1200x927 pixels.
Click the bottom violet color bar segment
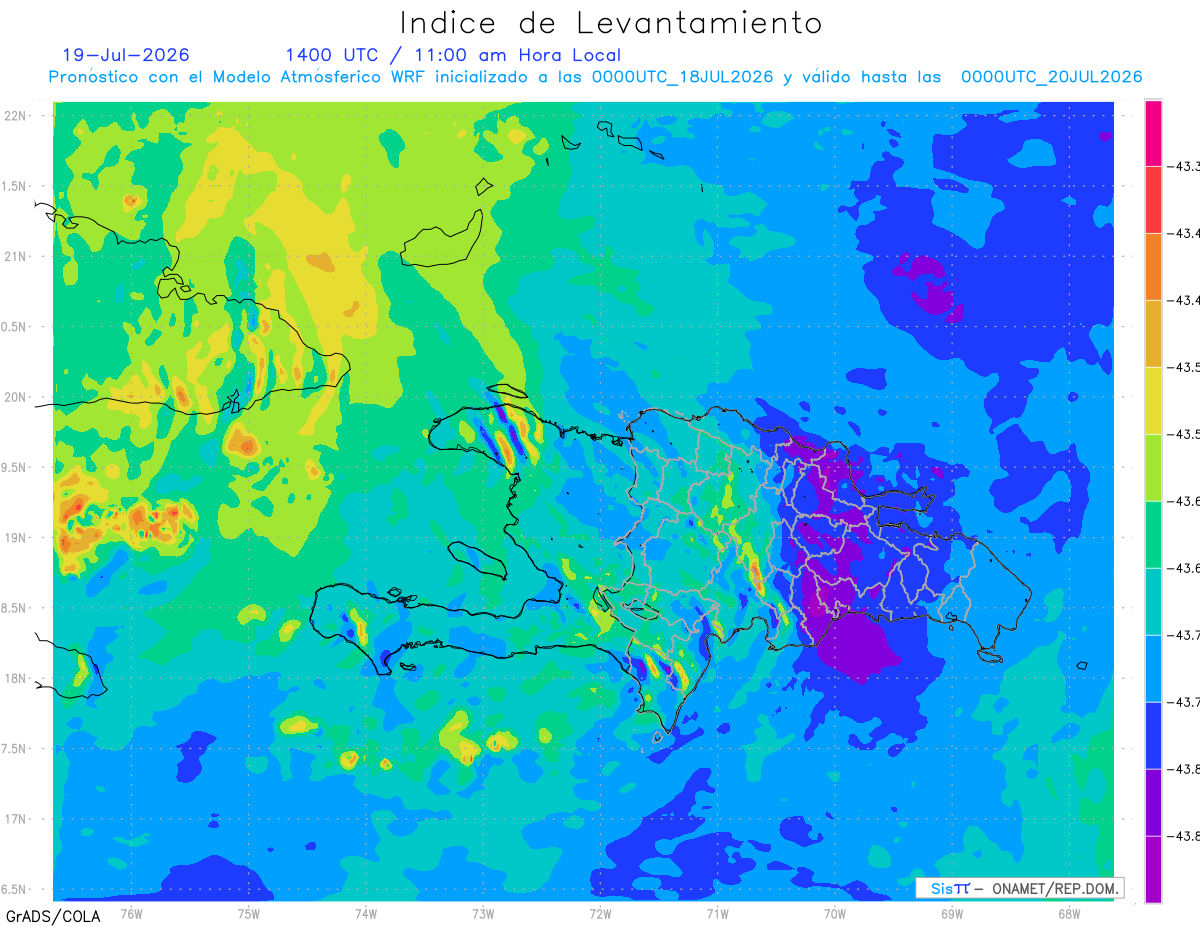coord(1153,869)
